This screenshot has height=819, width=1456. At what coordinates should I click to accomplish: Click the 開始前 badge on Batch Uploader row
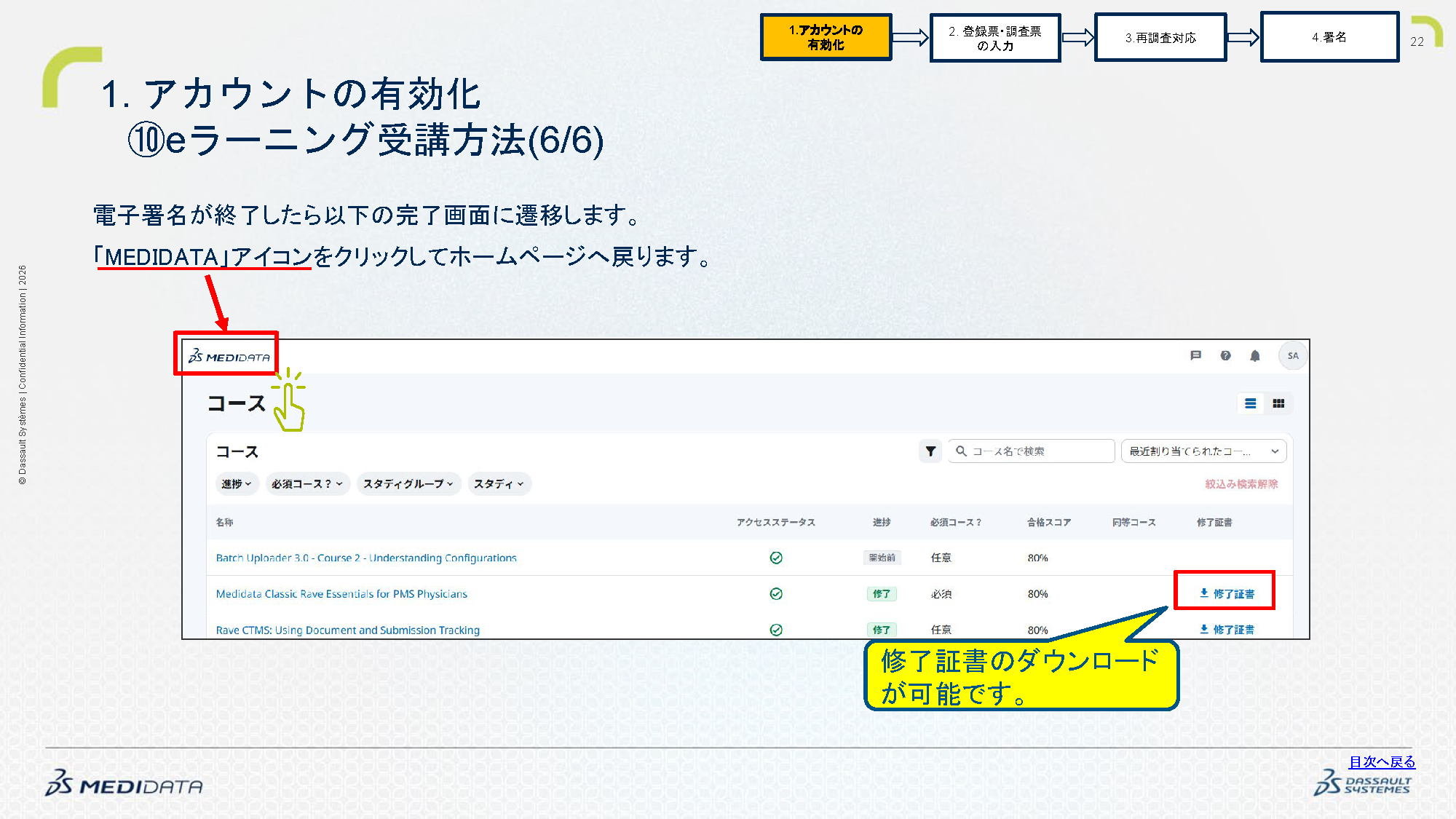pos(882,558)
